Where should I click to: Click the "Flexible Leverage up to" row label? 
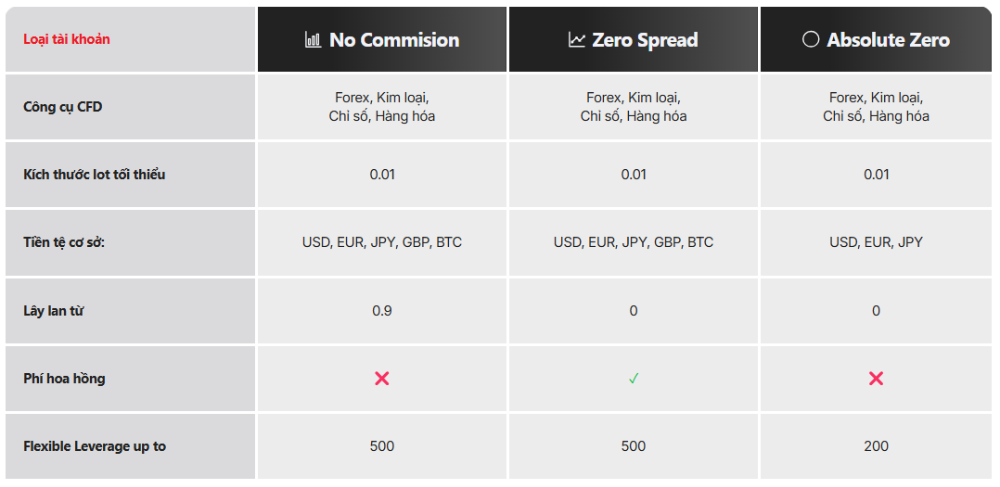click(x=94, y=446)
